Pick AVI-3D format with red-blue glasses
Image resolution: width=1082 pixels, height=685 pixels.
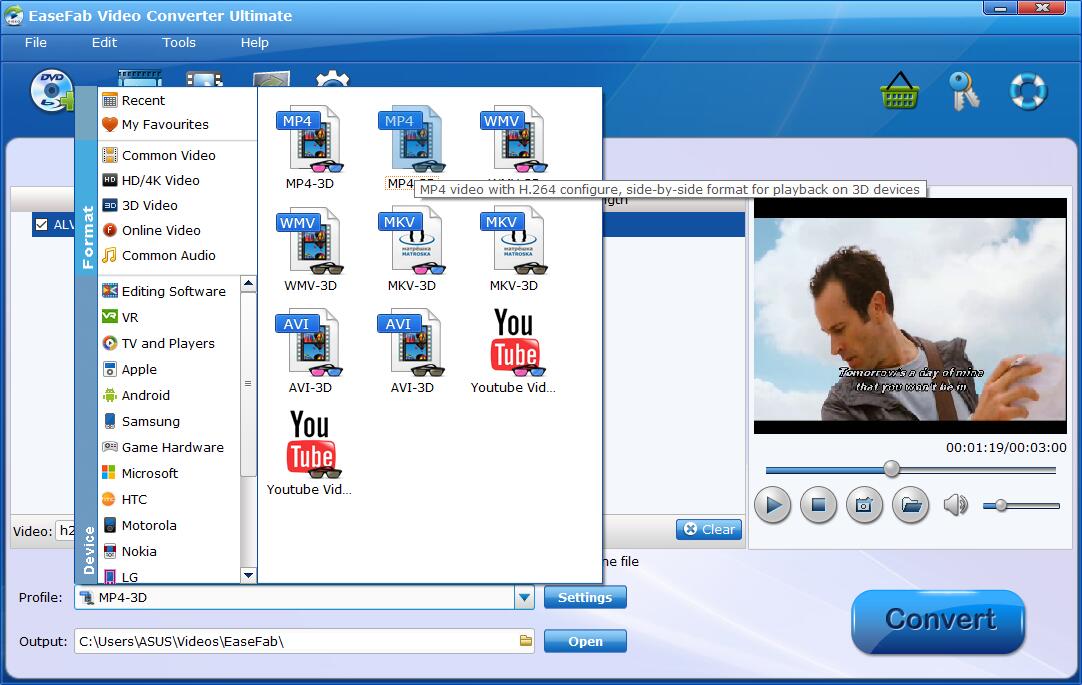[x=310, y=352]
